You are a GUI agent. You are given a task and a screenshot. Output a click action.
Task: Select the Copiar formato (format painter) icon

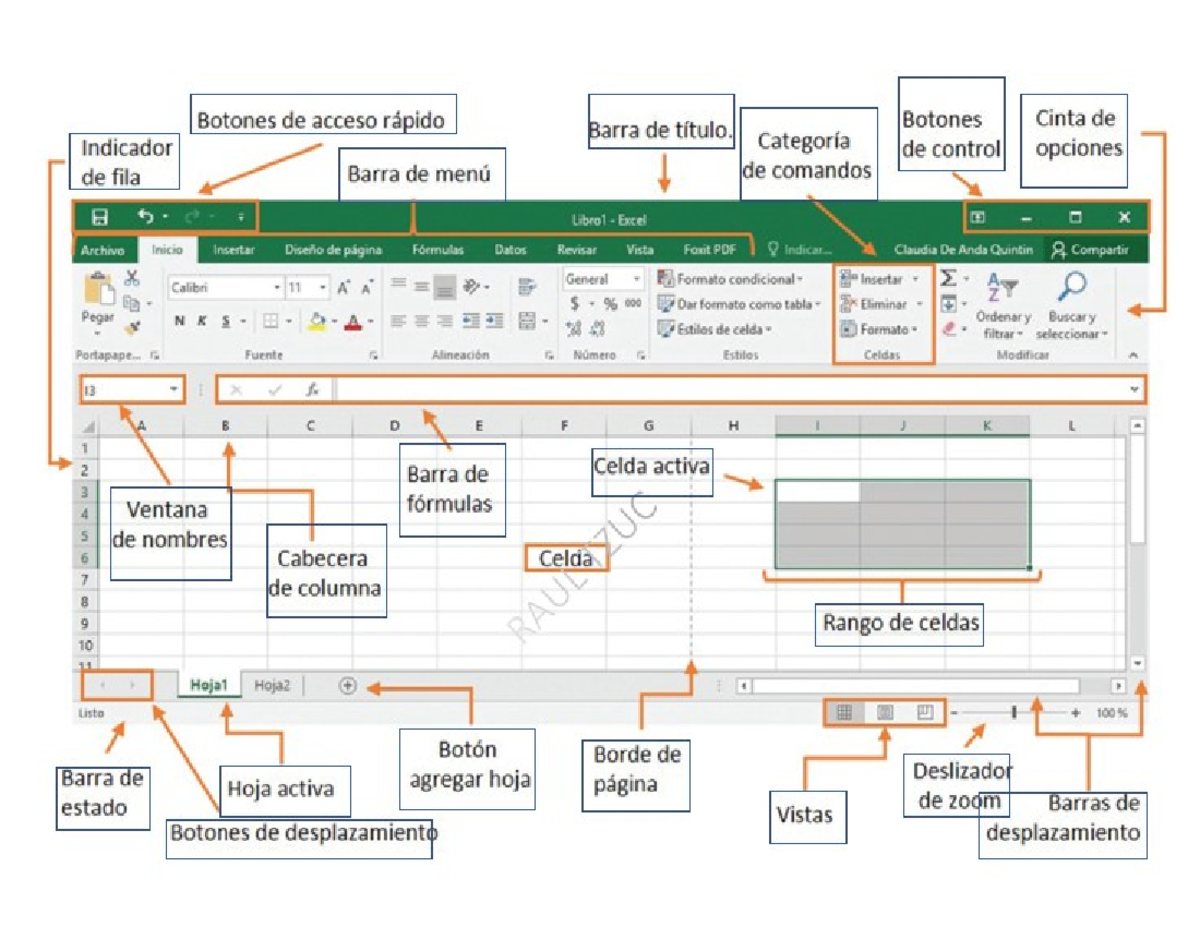(x=133, y=325)
